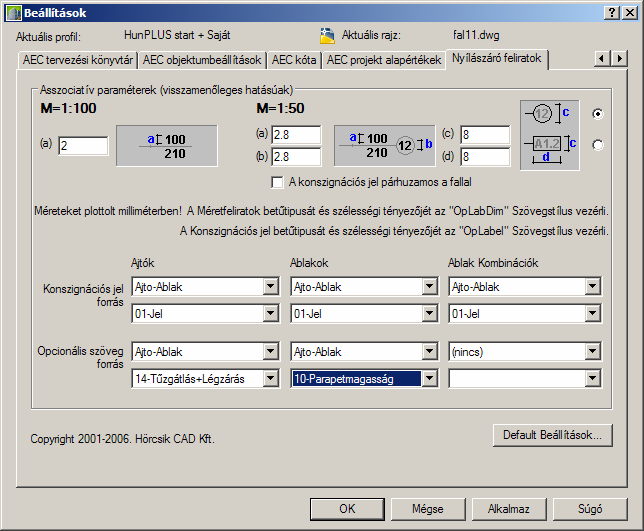The height and width of the screenshot is (531, 644).
Task: Click the OK button
Action: tap(347, 509)
